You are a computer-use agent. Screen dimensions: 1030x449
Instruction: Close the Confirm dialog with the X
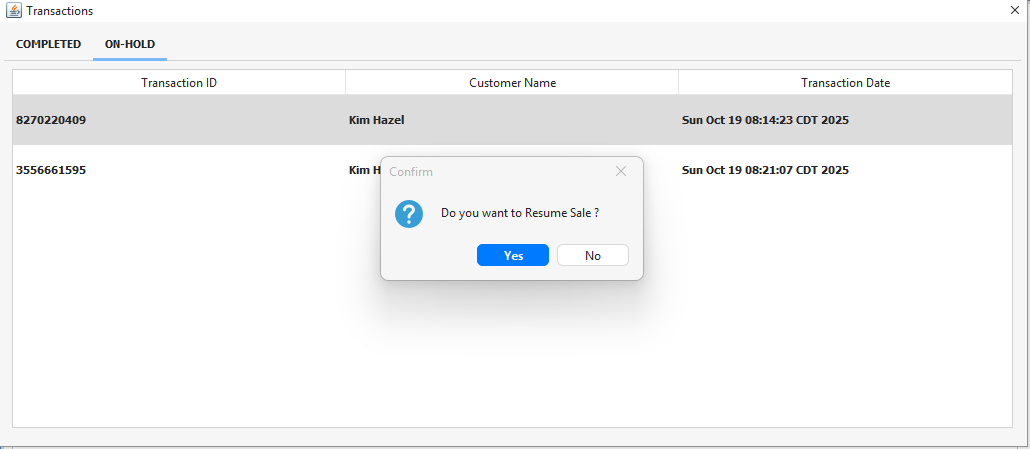[621, 171]
